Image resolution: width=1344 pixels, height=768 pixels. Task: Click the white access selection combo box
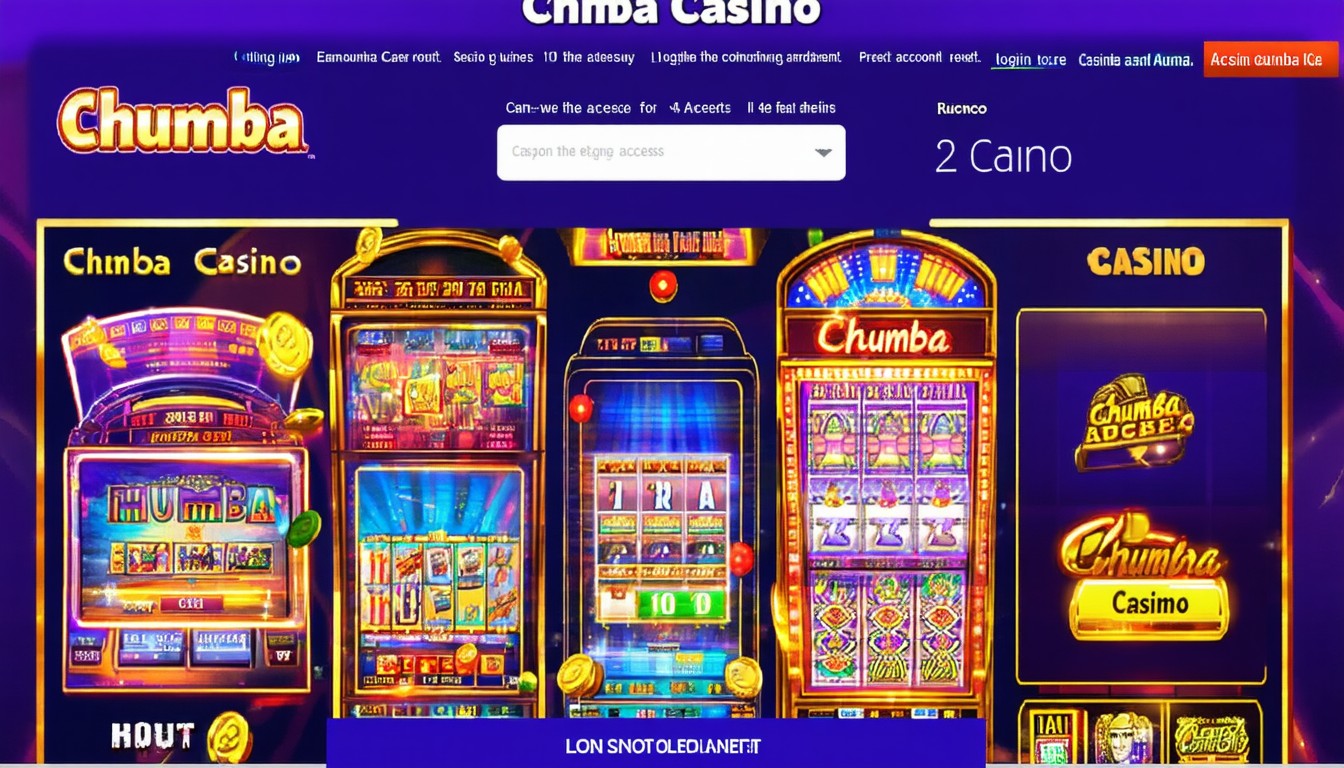(x=671, y=153)
